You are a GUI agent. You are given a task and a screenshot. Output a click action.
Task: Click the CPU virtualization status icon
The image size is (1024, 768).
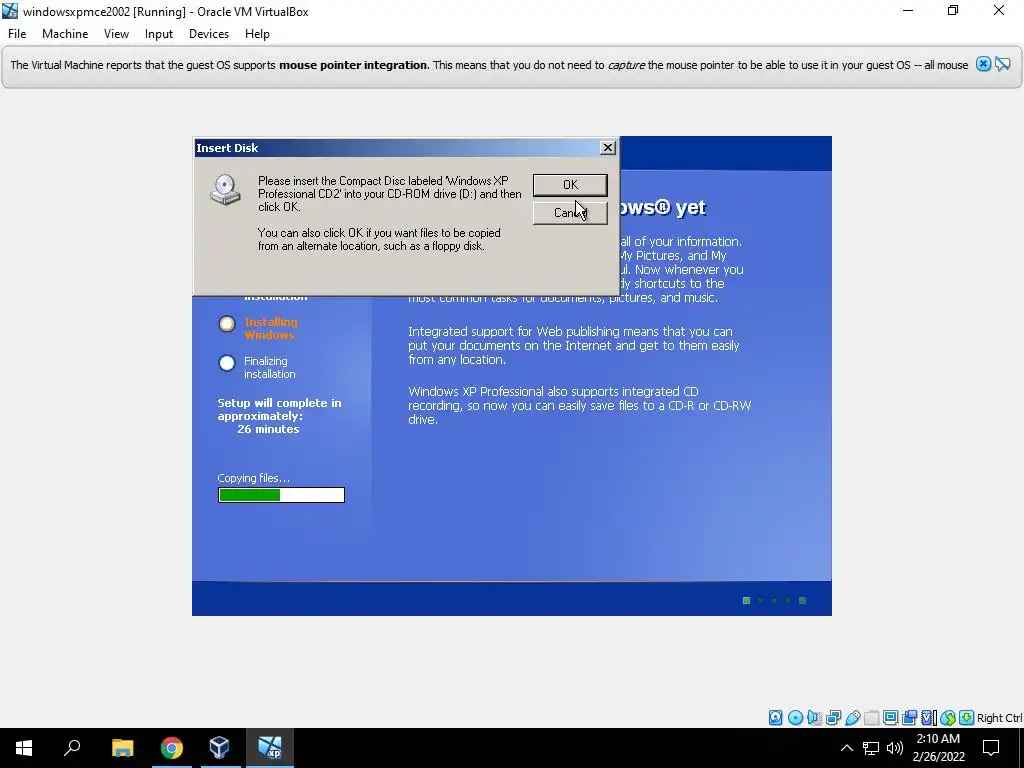click(x=929, y=718)
